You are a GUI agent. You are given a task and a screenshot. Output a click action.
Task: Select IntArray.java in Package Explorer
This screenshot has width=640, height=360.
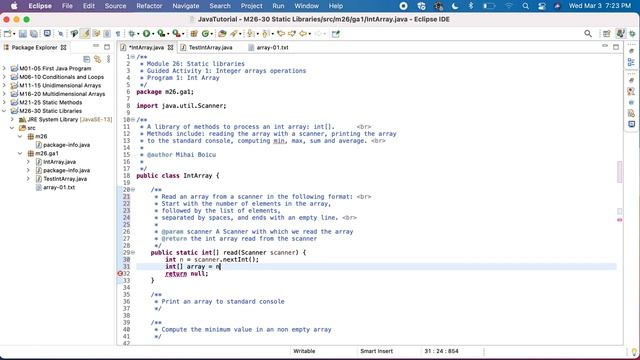click(x=59, y=162)
